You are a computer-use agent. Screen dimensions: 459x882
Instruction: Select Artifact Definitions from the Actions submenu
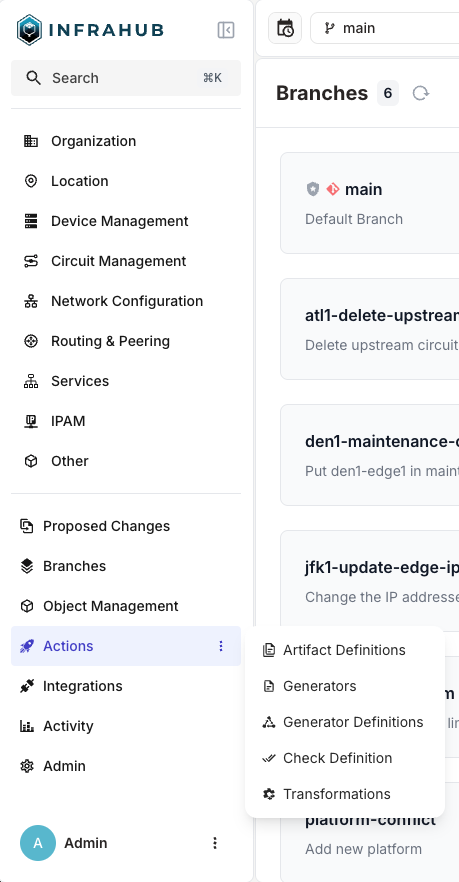point(344,650)
